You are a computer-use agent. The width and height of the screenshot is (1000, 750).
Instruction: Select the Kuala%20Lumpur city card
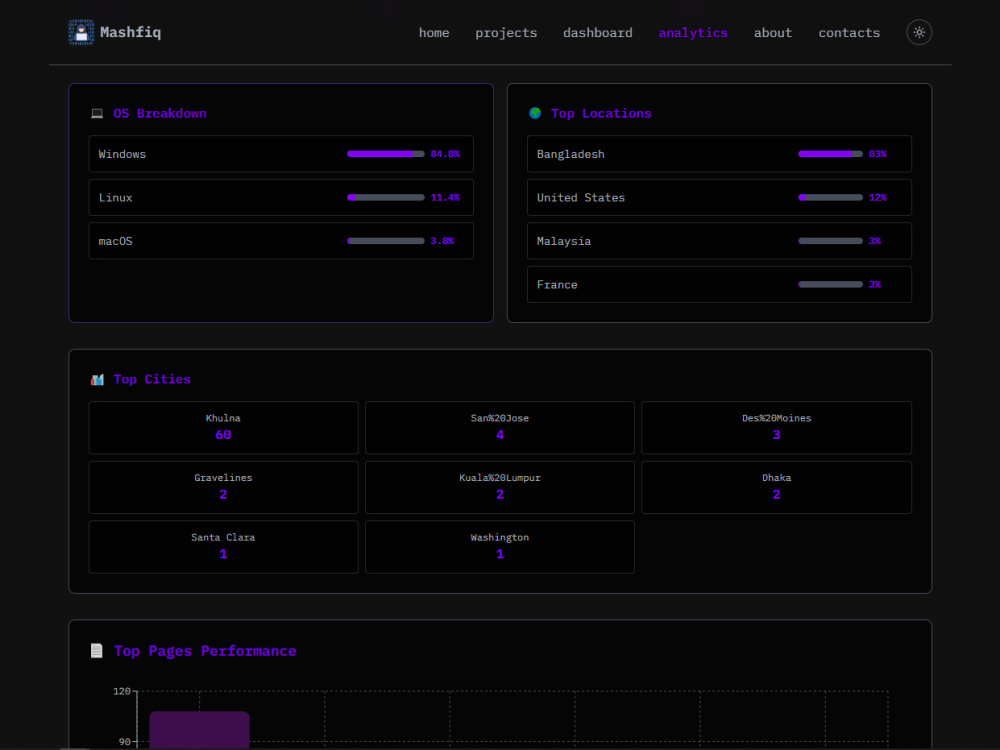click(499, 487)
